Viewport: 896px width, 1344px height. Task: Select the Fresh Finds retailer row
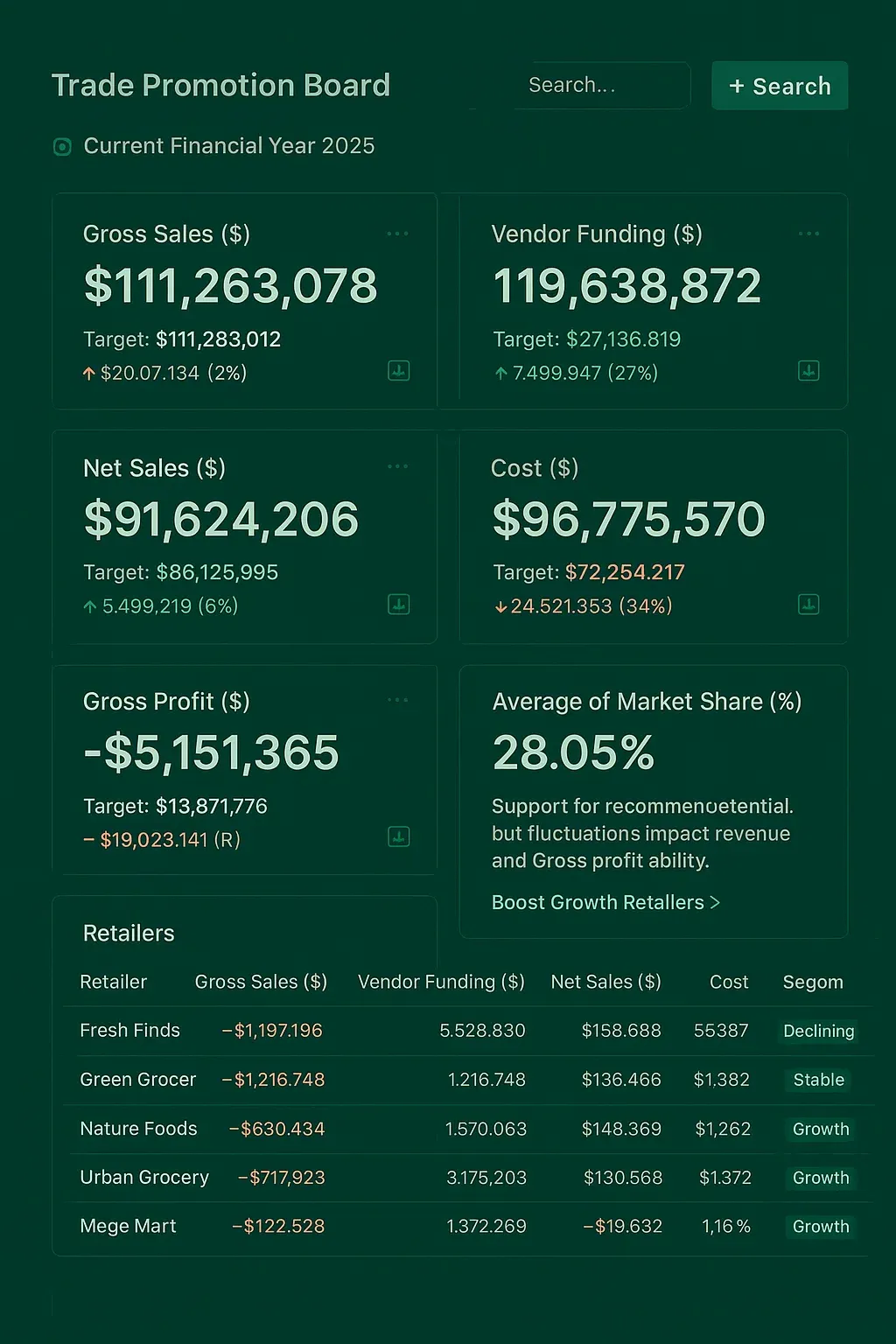coord(129,1031)
